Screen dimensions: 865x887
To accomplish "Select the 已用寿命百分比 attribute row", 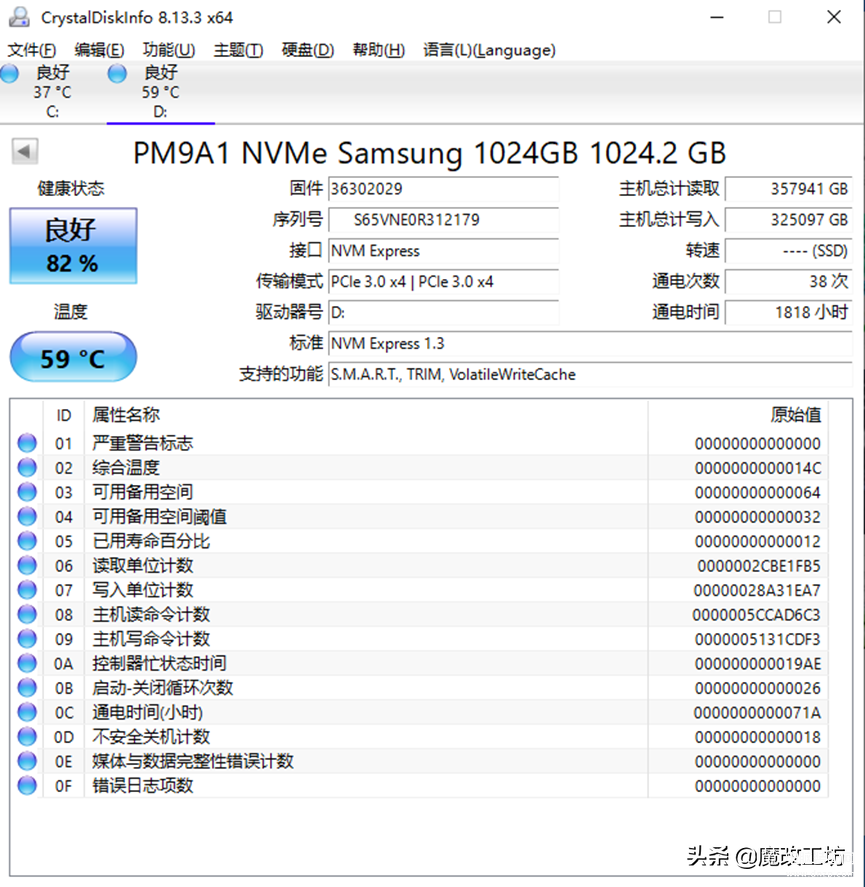I will coord(419,541).
